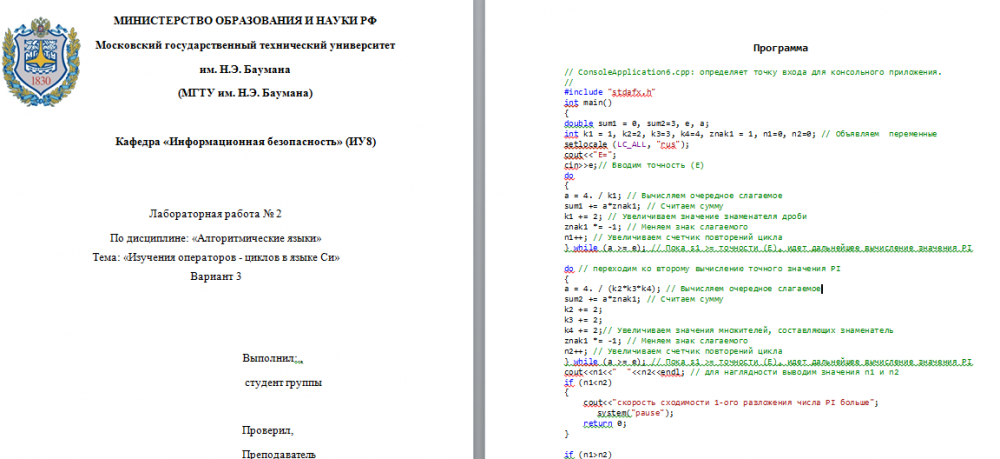Click the line starting 'Тема: «Изучения операторов'

(x=216, y=258)
